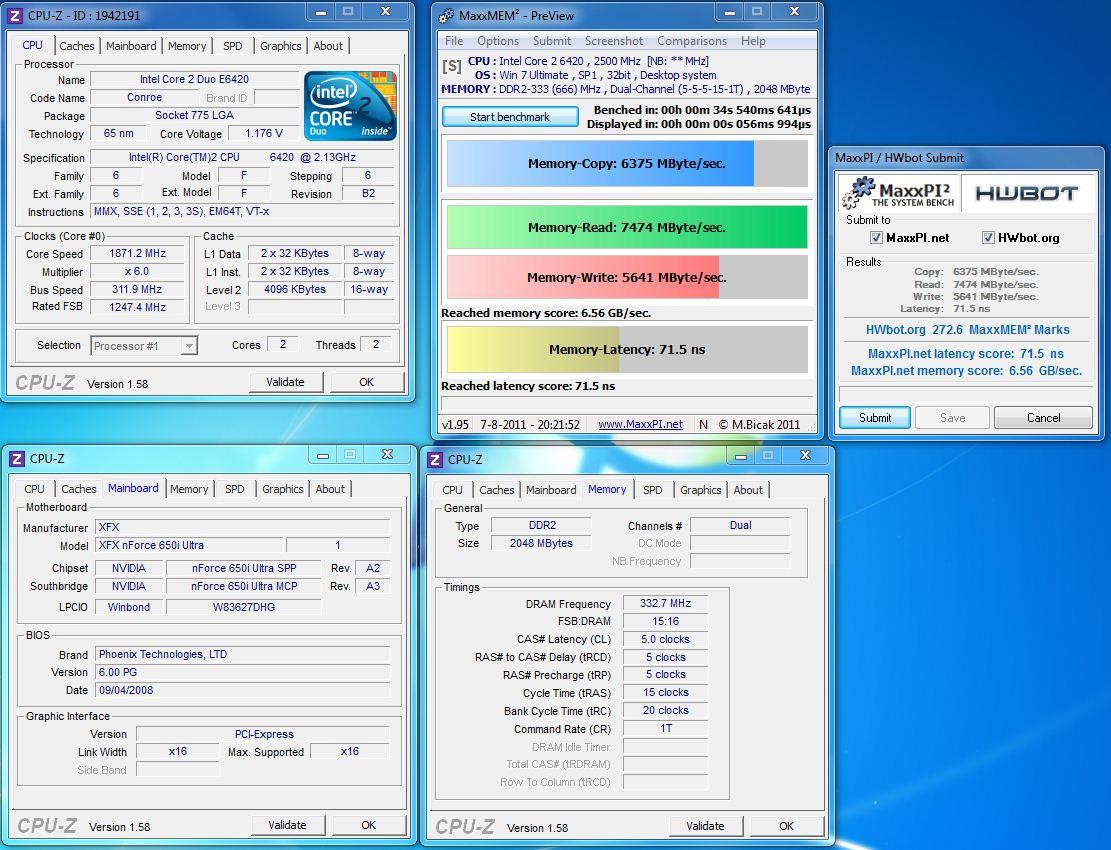This screenshot has height=850, width=1111.
Task: Click the CPU-Z icon in the Memory window title bar
Action: 435,460
